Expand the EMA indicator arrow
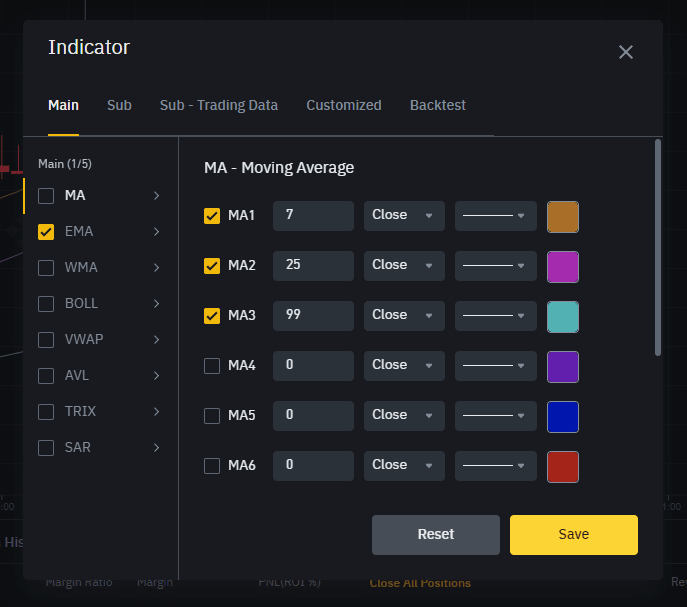 [157, 232]
